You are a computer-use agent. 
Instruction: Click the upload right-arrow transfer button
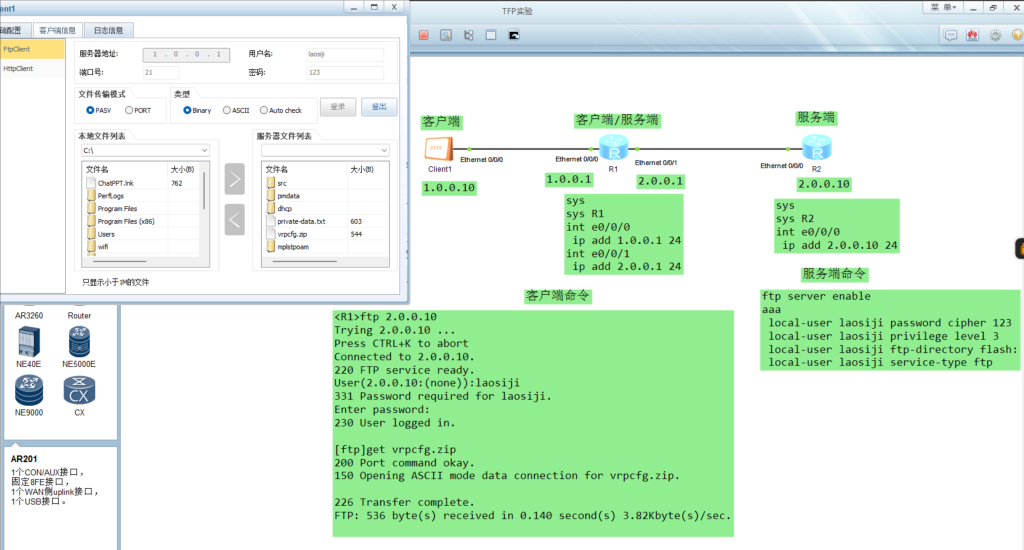point(234,180)
